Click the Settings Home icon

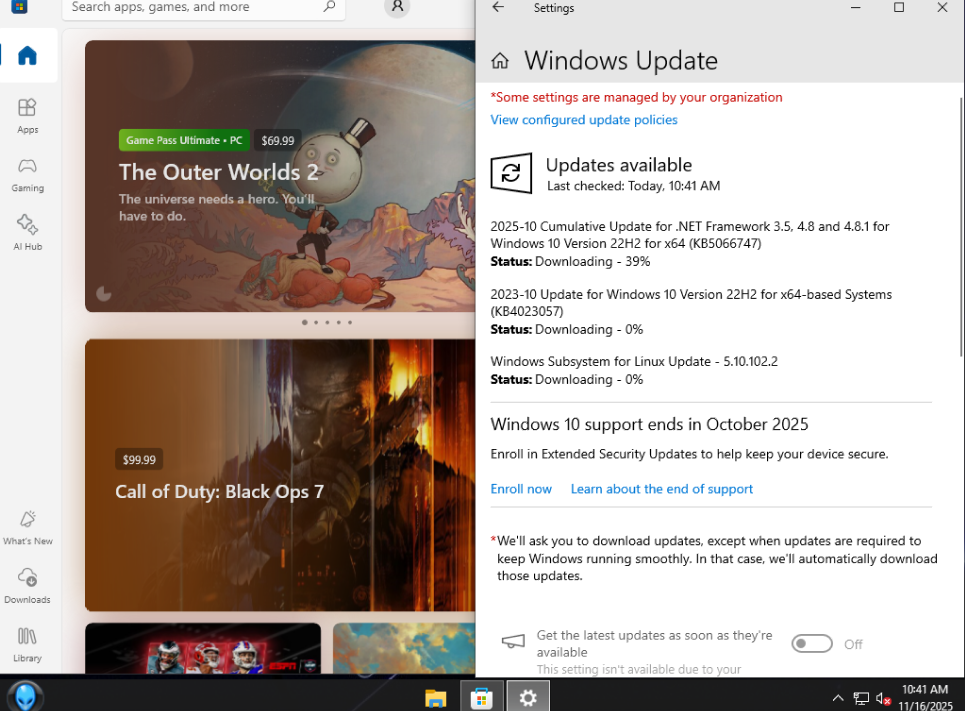pyautogui.click(x=500, y=61)
